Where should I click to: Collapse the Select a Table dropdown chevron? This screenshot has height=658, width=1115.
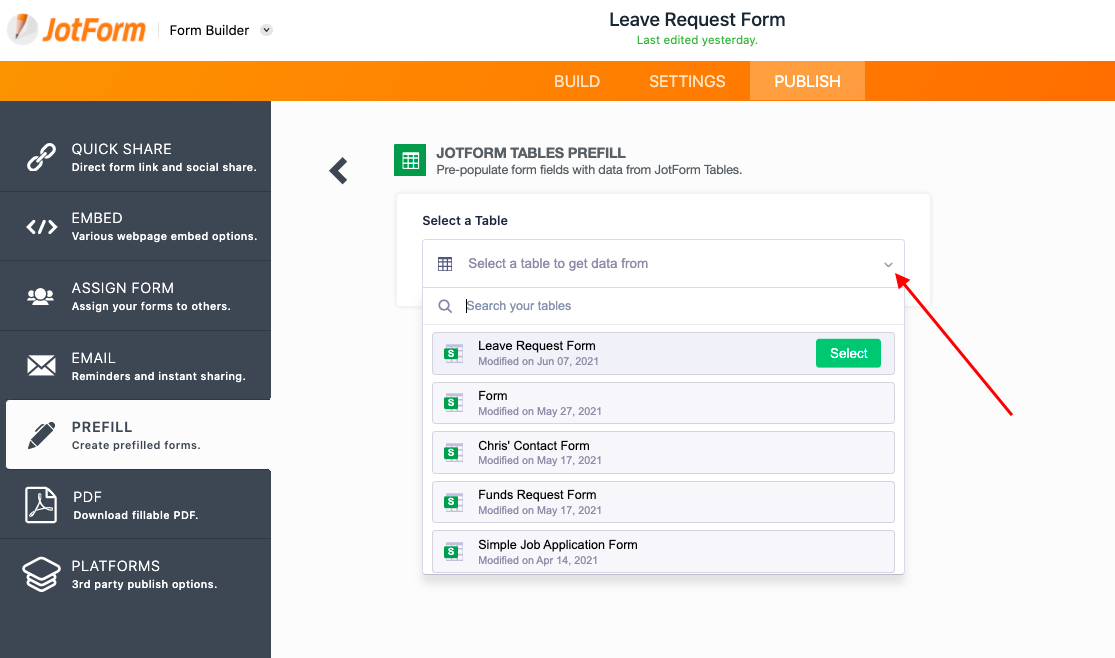888,264
